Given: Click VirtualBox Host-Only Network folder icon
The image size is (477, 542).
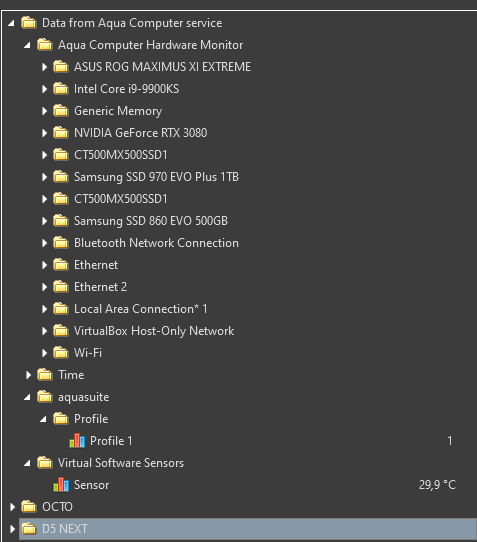Looking at the screenshot, I should [61, 331].
